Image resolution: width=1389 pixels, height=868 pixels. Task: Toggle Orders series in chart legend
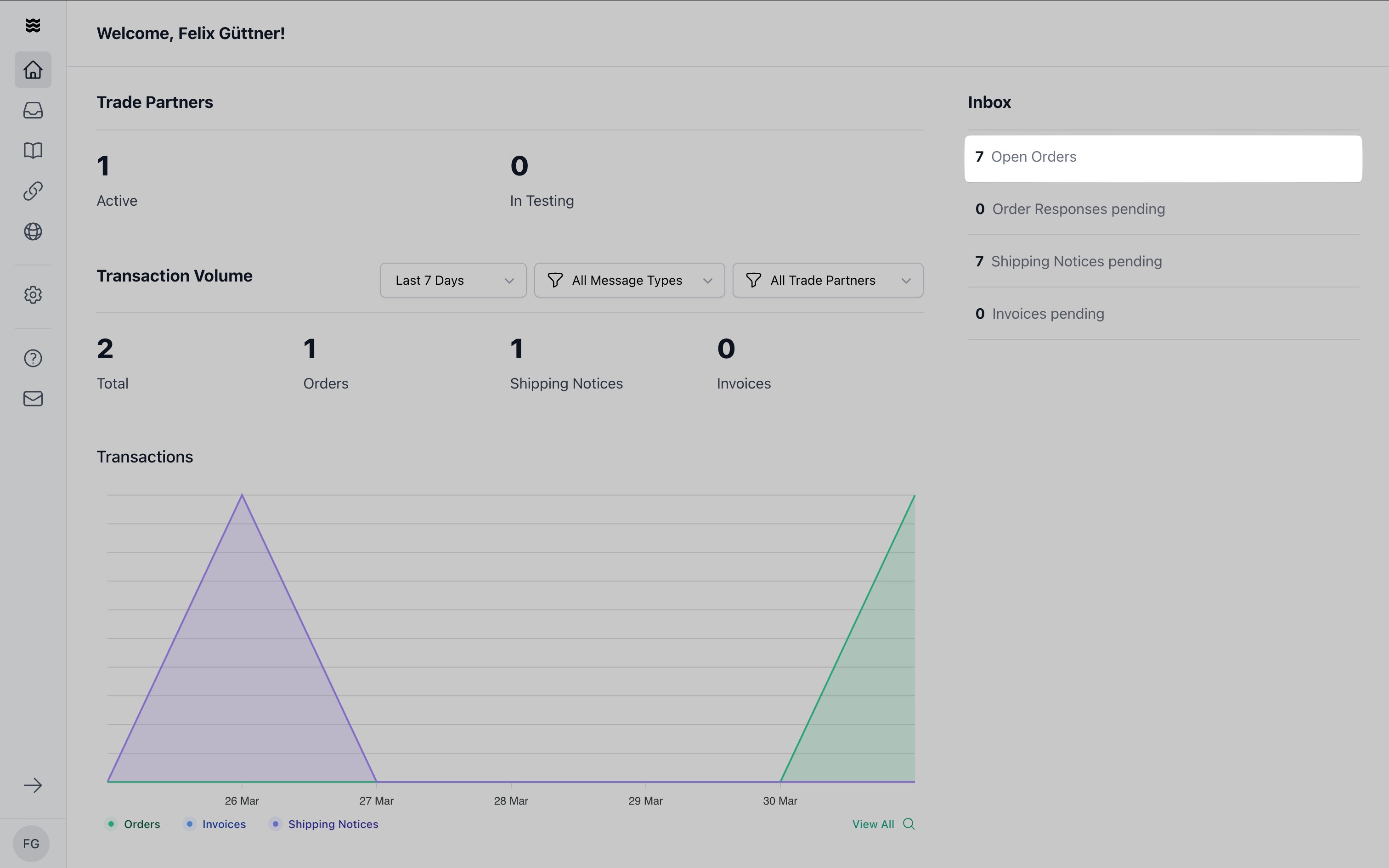[x=133, y=824]
